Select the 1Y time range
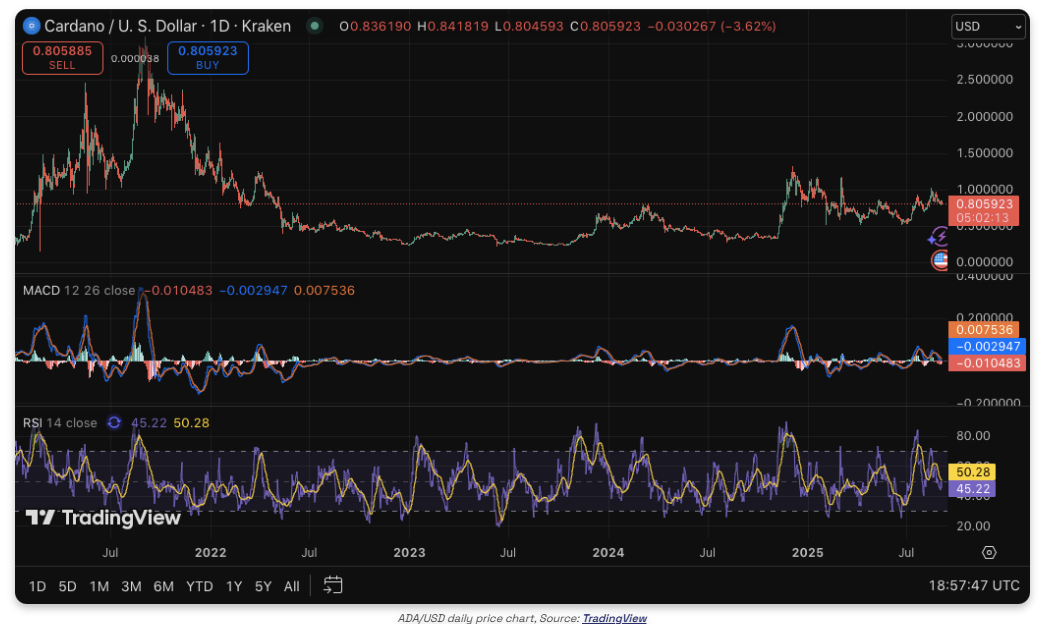This screenshot has width=1040, height=624. (233, 586)
